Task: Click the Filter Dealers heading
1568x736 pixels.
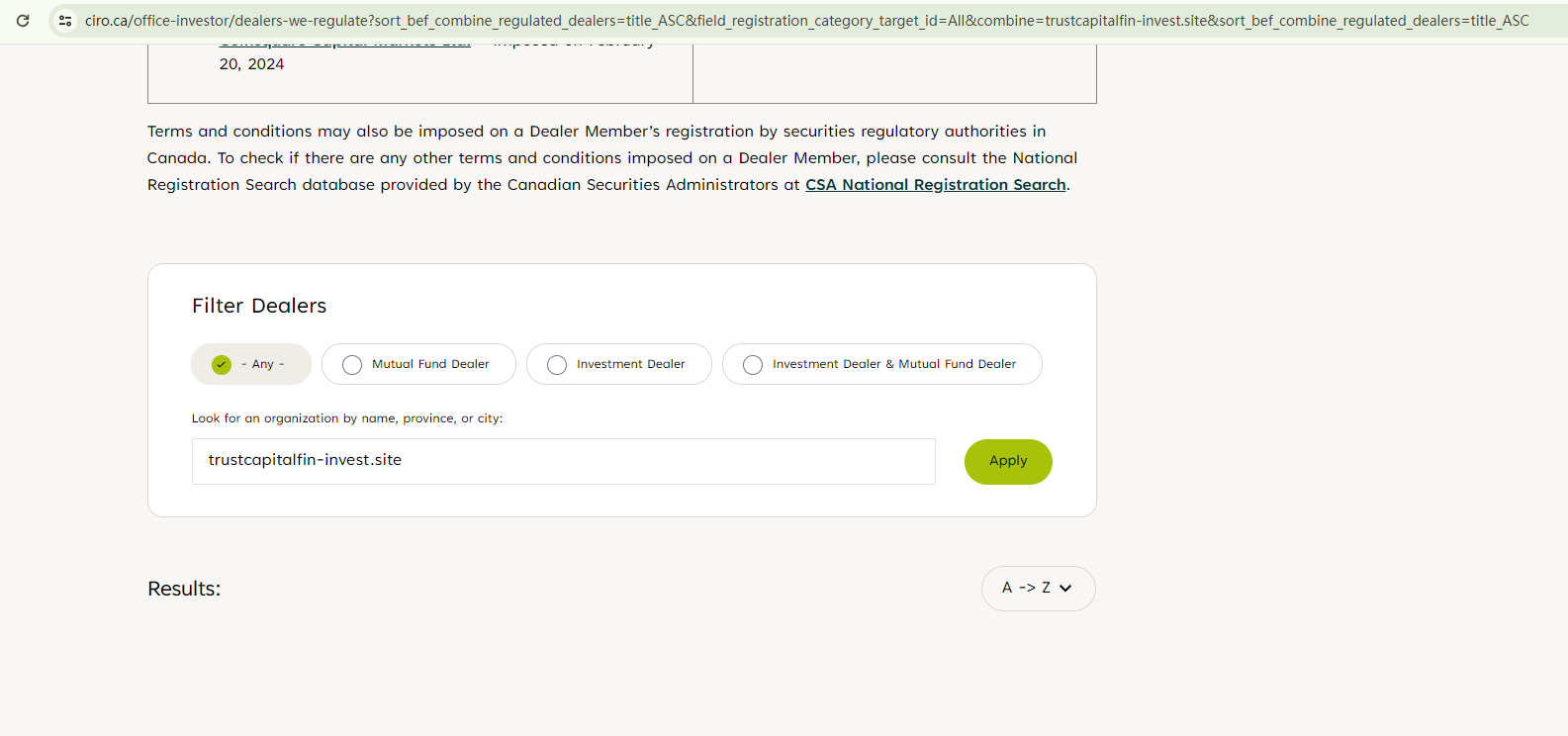Action: pos(259,306)
